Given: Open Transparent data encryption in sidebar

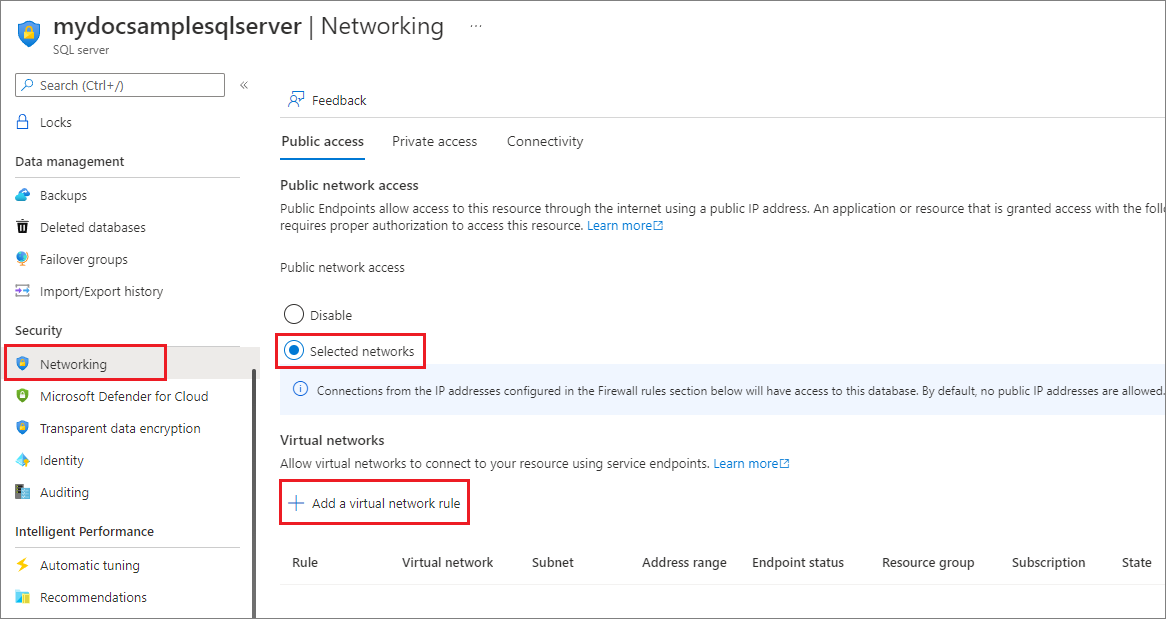Looking at the screenshot, I should coord(120,428).
